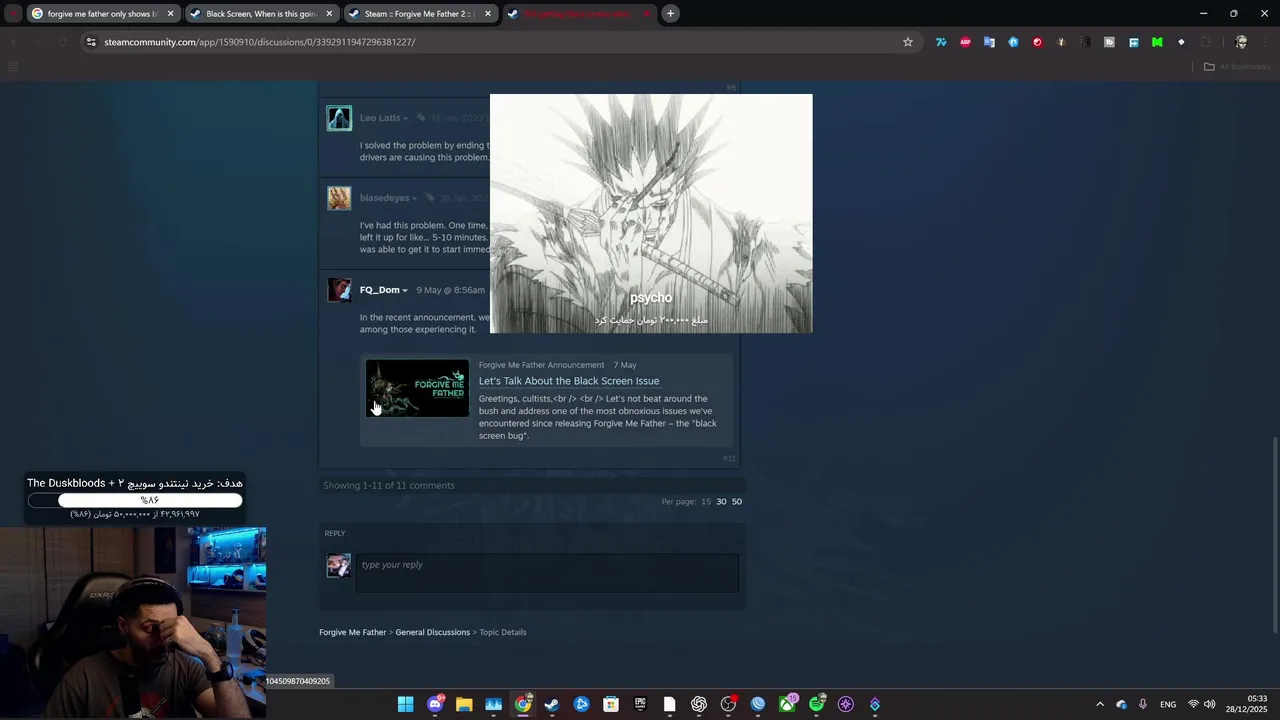The image size is (1280, 720).
Task: Click the steamcommunity.com address bar
Action: [500, 42]
